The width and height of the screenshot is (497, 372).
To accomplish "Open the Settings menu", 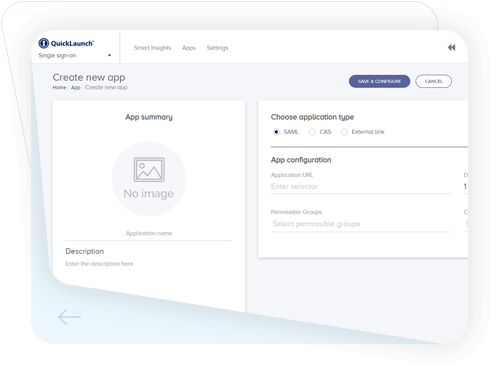I will [217, 48].
